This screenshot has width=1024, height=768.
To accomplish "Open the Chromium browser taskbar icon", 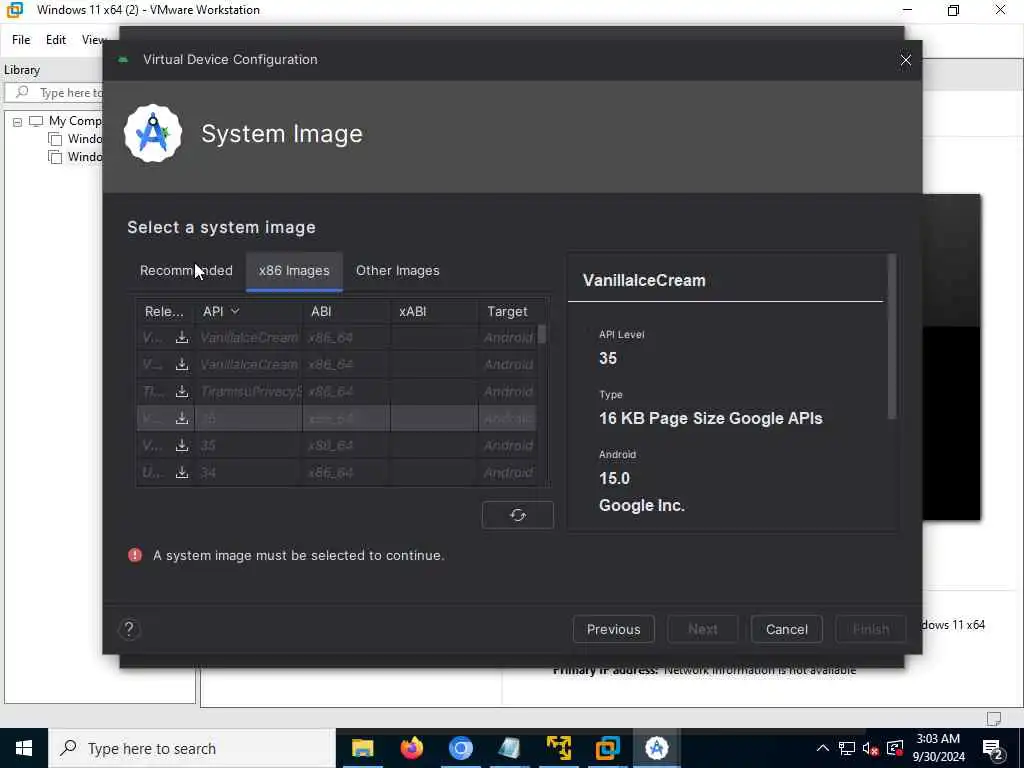I will click(x=460, y=748).
